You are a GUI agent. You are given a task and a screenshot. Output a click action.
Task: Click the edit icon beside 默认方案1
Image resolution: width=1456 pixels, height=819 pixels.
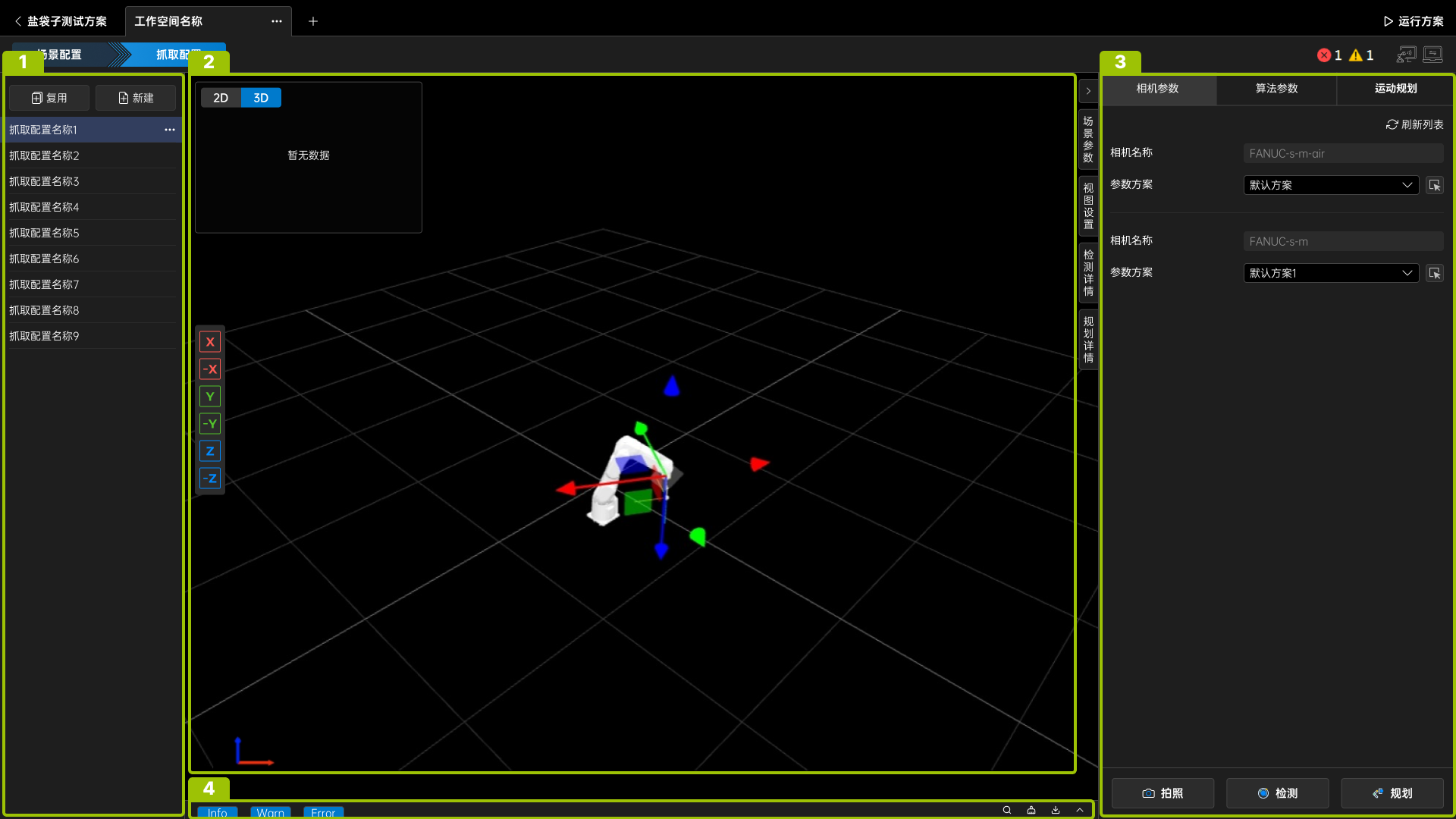pos(1434,273)
